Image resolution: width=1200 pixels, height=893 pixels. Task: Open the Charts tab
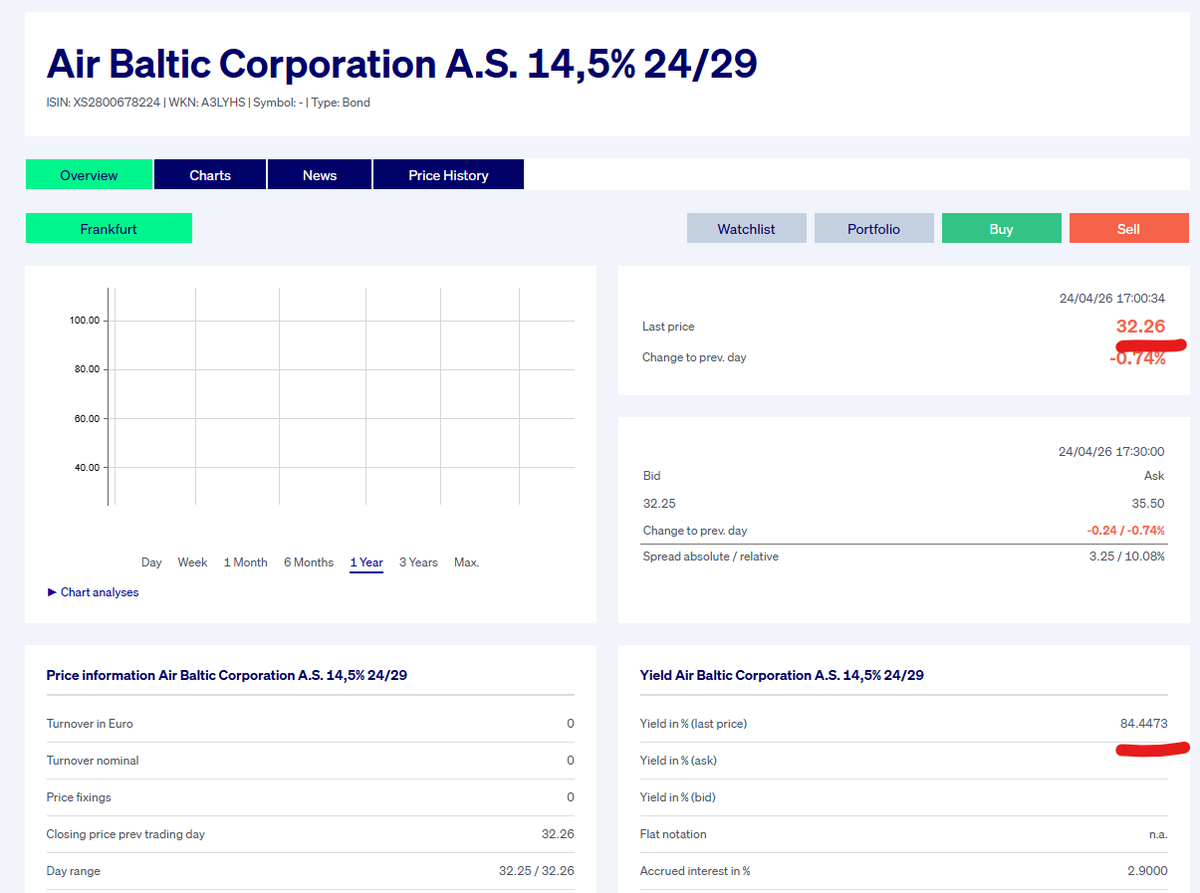click(x=210, y=175)
